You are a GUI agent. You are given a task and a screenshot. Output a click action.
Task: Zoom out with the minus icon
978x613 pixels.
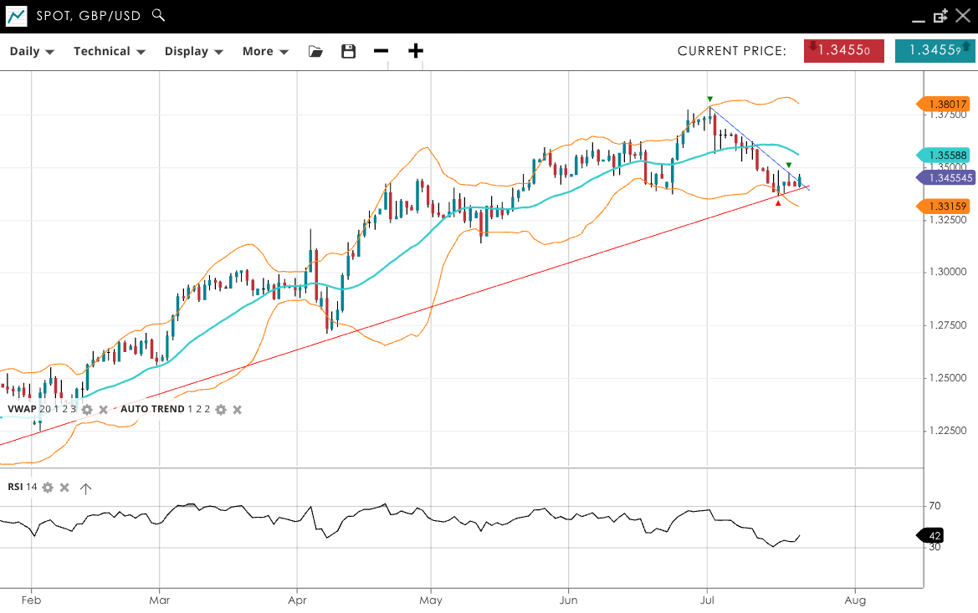[381, 51]
